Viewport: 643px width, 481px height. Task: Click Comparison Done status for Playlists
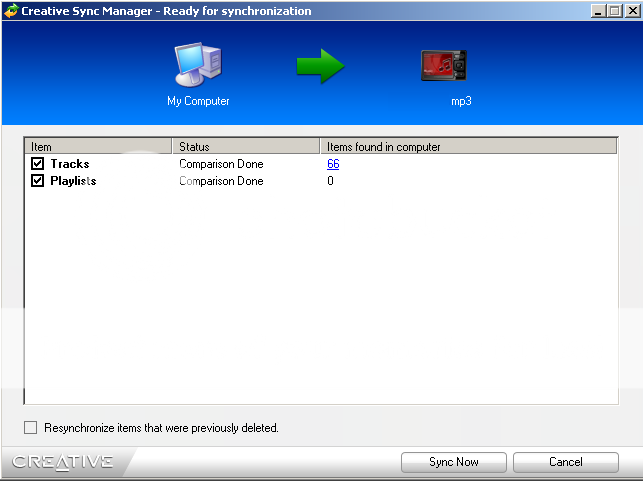pyautogui.click(x=221, y=181)
